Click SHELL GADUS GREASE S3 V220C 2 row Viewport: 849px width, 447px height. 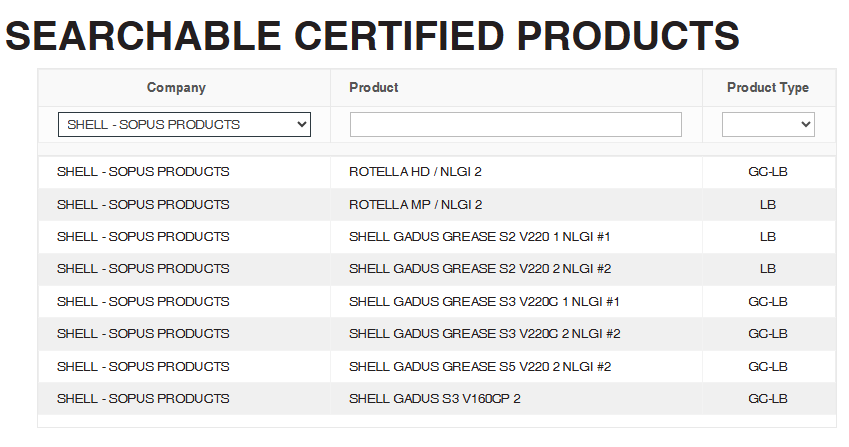pyautogui.click(x=484, y=334)
